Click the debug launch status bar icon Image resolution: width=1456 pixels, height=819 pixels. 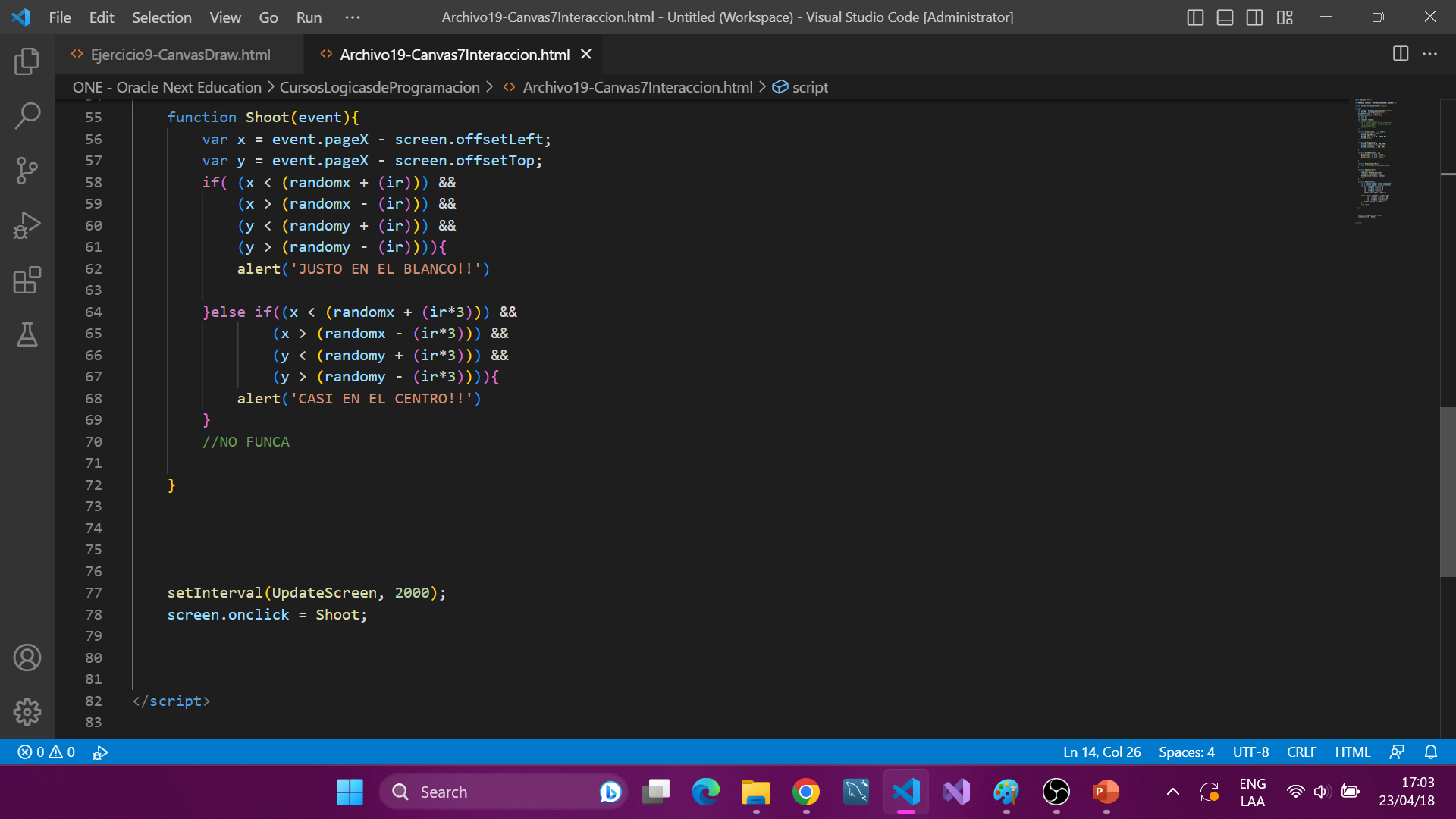(x=100, y=752)
